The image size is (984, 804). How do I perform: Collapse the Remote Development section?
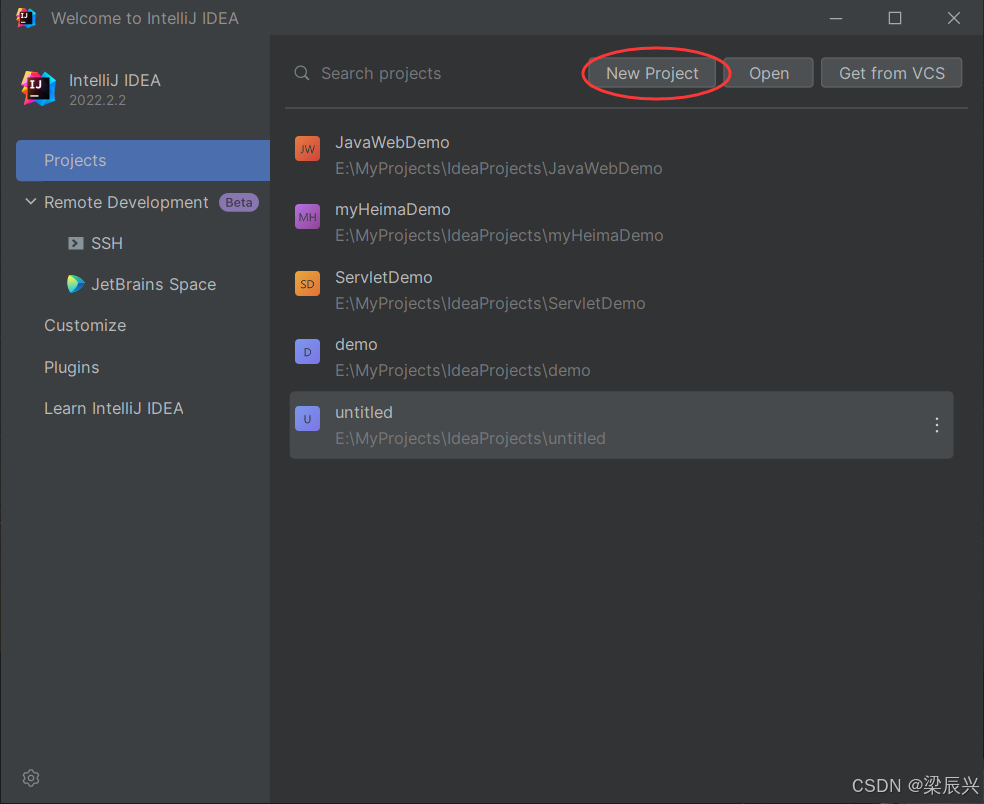[30, 201]
